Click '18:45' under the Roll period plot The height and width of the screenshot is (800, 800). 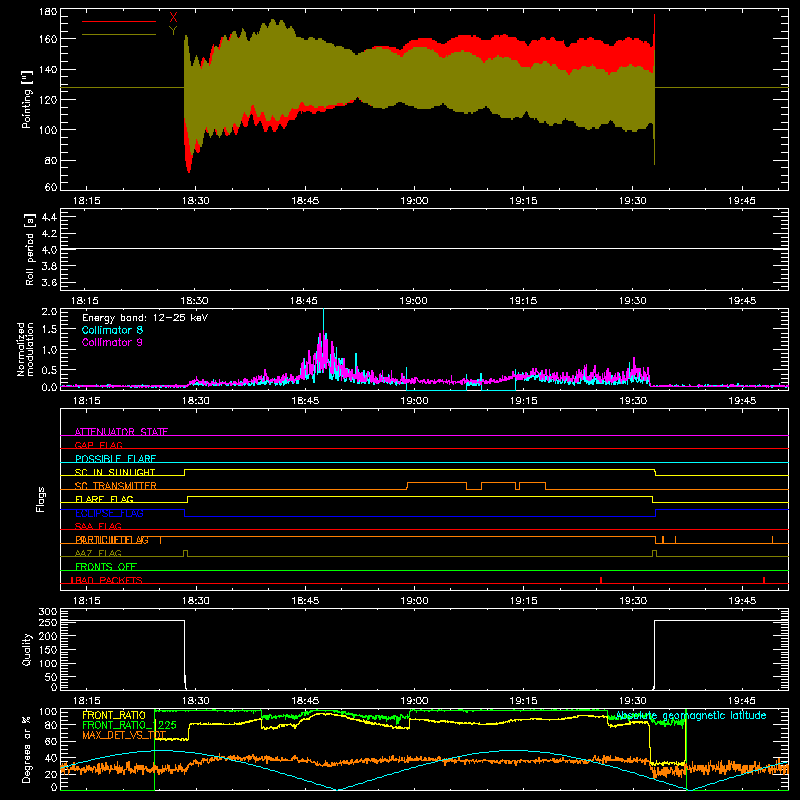304,301
